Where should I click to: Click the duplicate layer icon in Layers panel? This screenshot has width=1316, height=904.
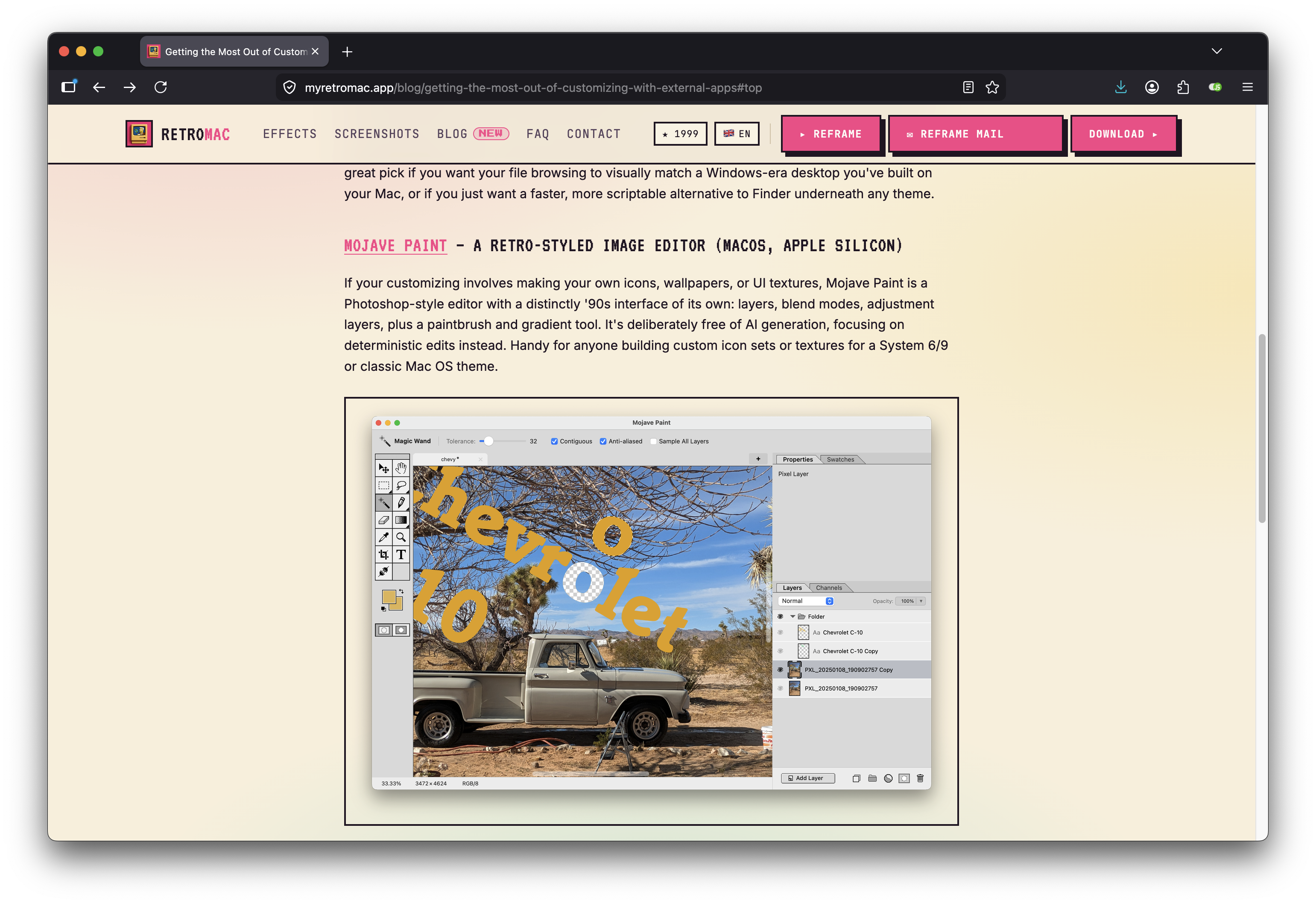click(856, 778)
